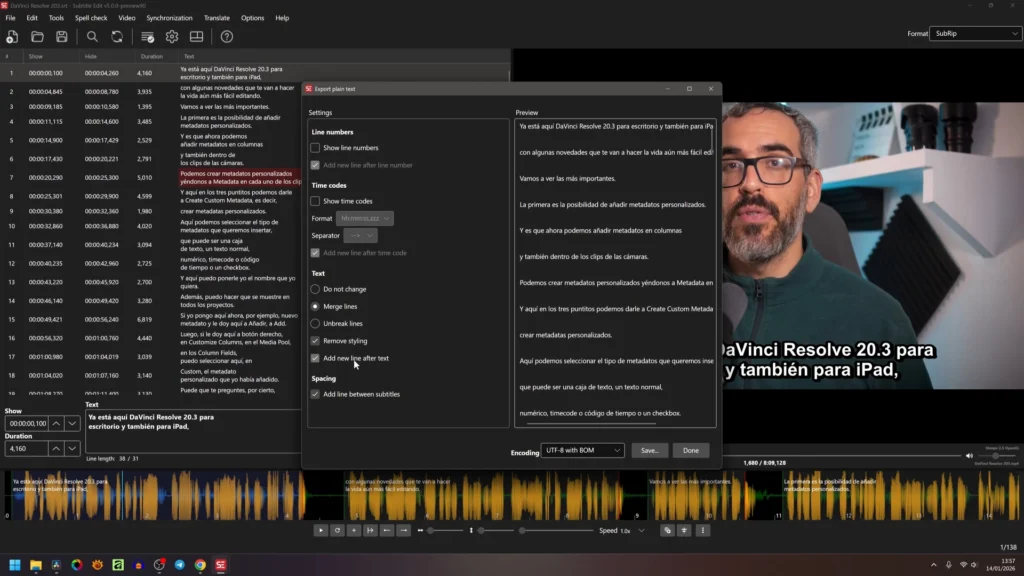The height and width of the screenshot is (576, 1024).
Task: Open Telegram from the taskbar
Action: click(x=180, y=565)
